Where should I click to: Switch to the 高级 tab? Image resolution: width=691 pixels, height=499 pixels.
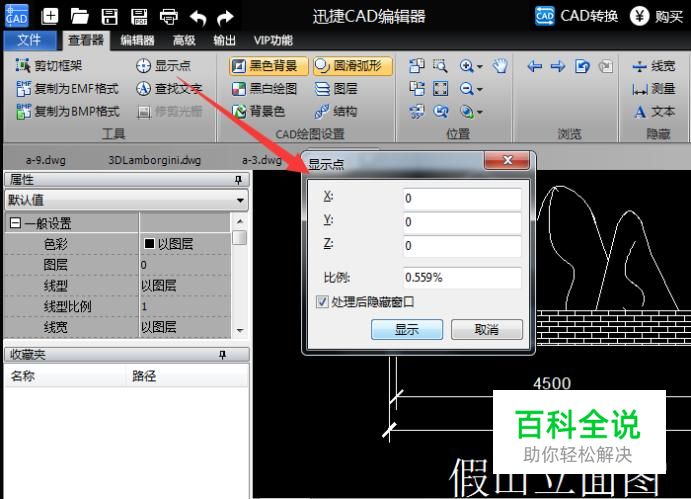(x=184, y=41)
